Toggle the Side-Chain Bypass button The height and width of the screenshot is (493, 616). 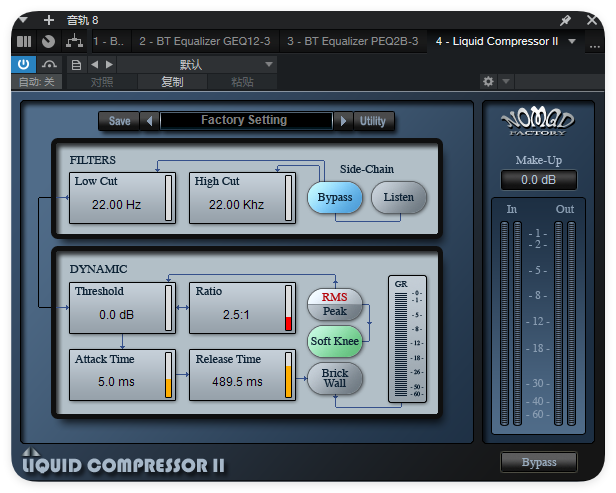point(335,197)
